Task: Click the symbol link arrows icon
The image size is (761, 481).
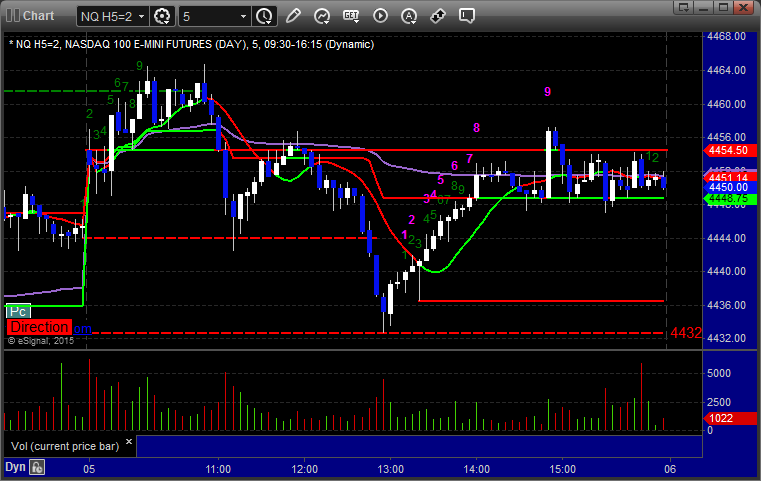Action: (438, 16)
